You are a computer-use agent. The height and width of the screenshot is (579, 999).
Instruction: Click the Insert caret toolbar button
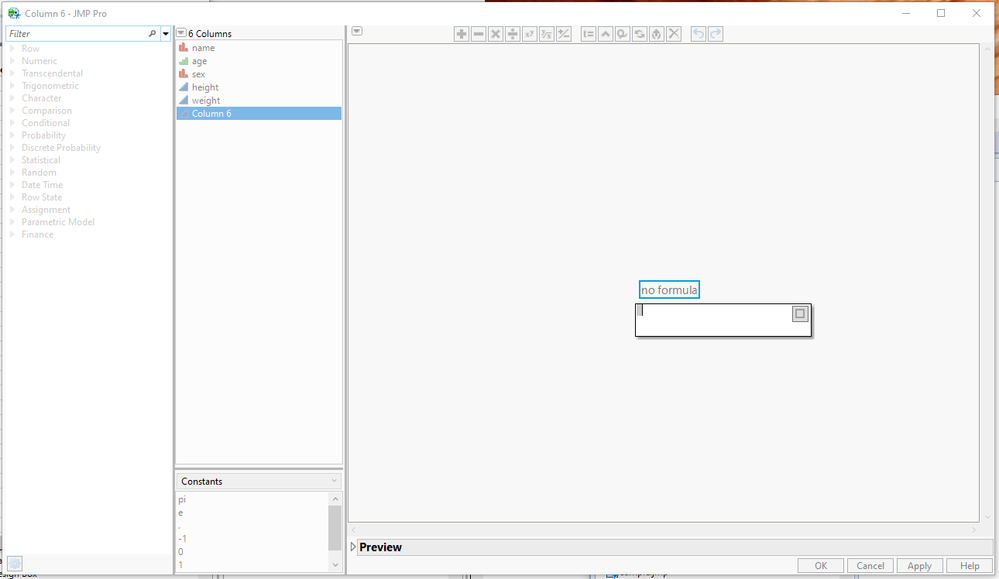[x=605, y=34]
